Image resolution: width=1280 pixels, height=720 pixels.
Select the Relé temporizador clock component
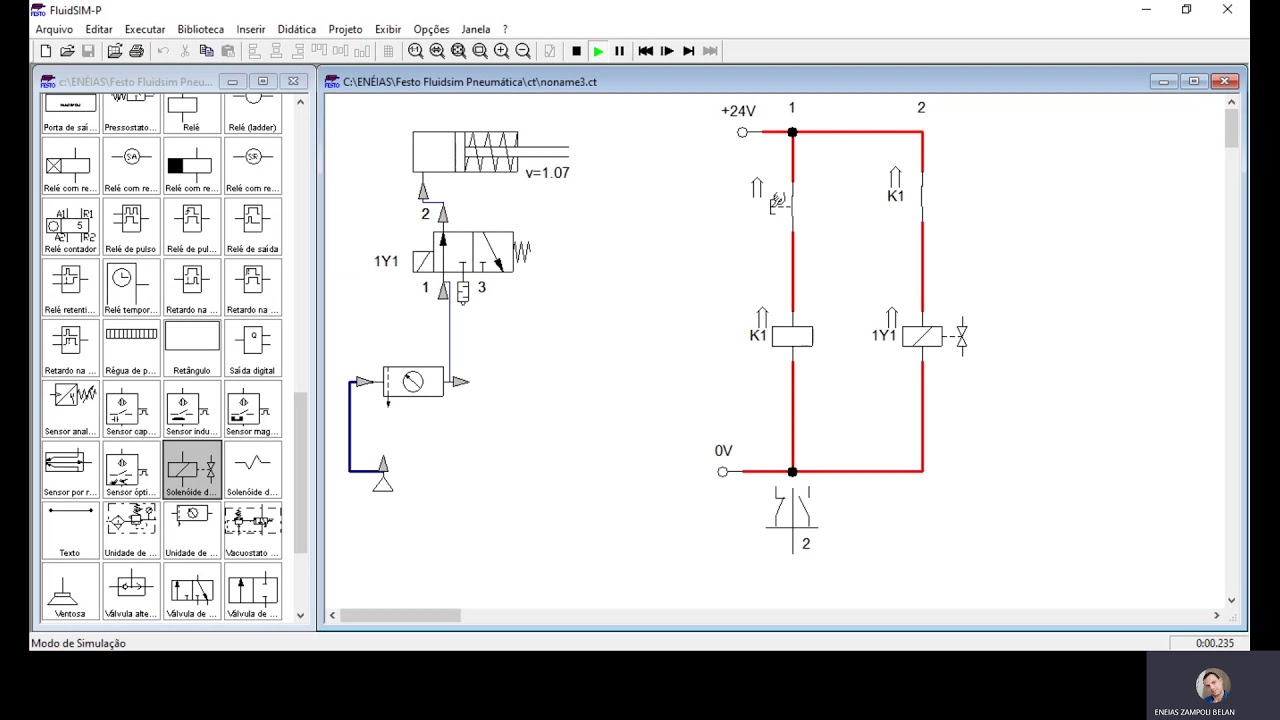(131, 288)
